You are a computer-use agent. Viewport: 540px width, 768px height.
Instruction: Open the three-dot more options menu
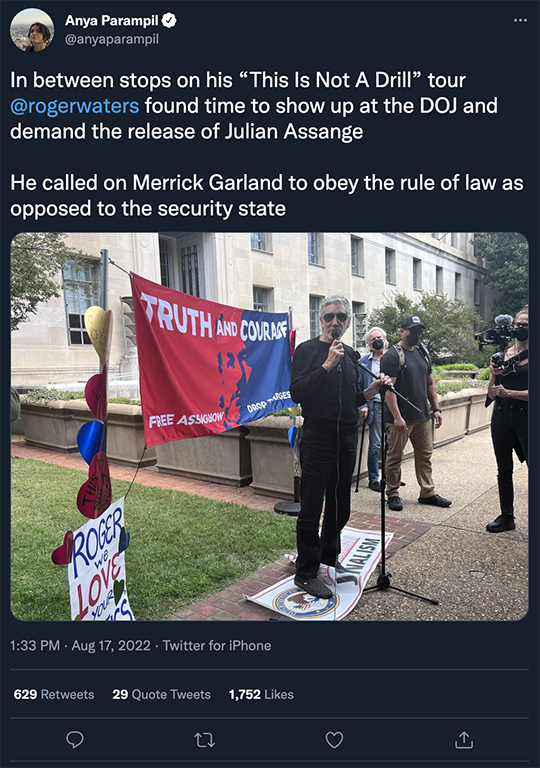click(x=520, y=21)
